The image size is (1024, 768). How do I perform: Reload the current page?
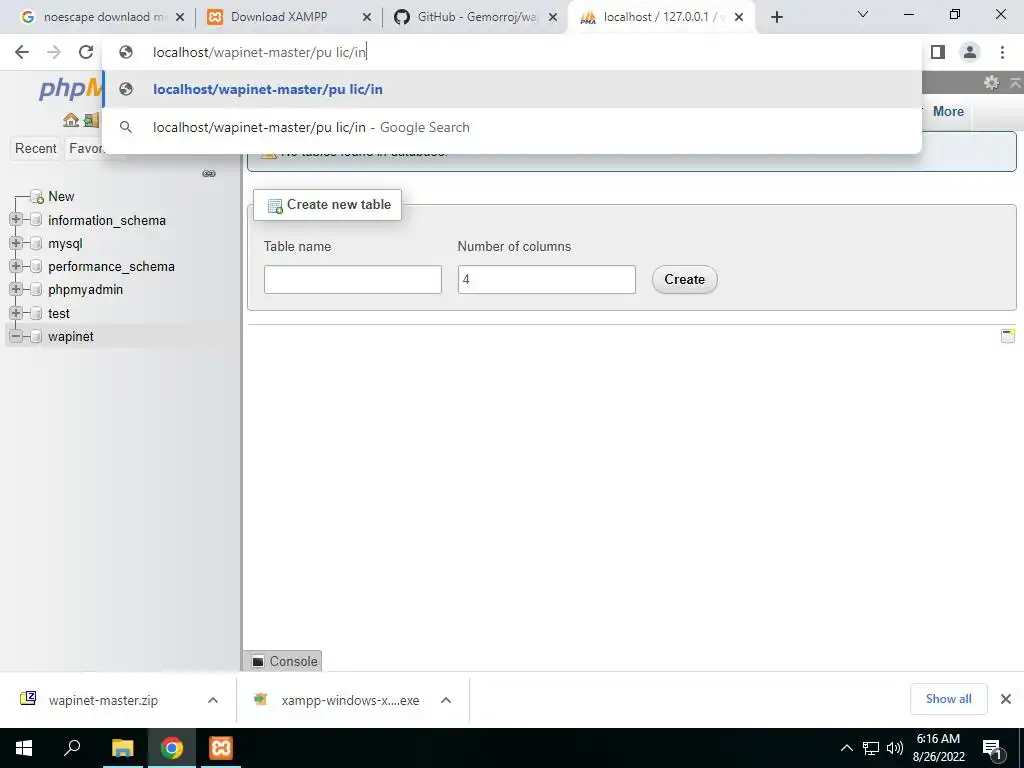click(x=86, y=52)
